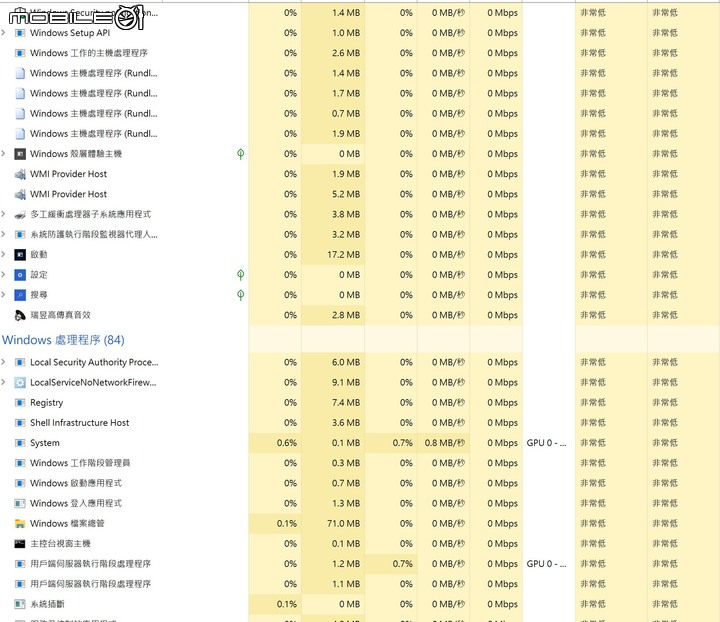The image size is (720, 622).
Task: Expand the LocalServiceNoNetworkFirewall service group
Action: point(4,383)
